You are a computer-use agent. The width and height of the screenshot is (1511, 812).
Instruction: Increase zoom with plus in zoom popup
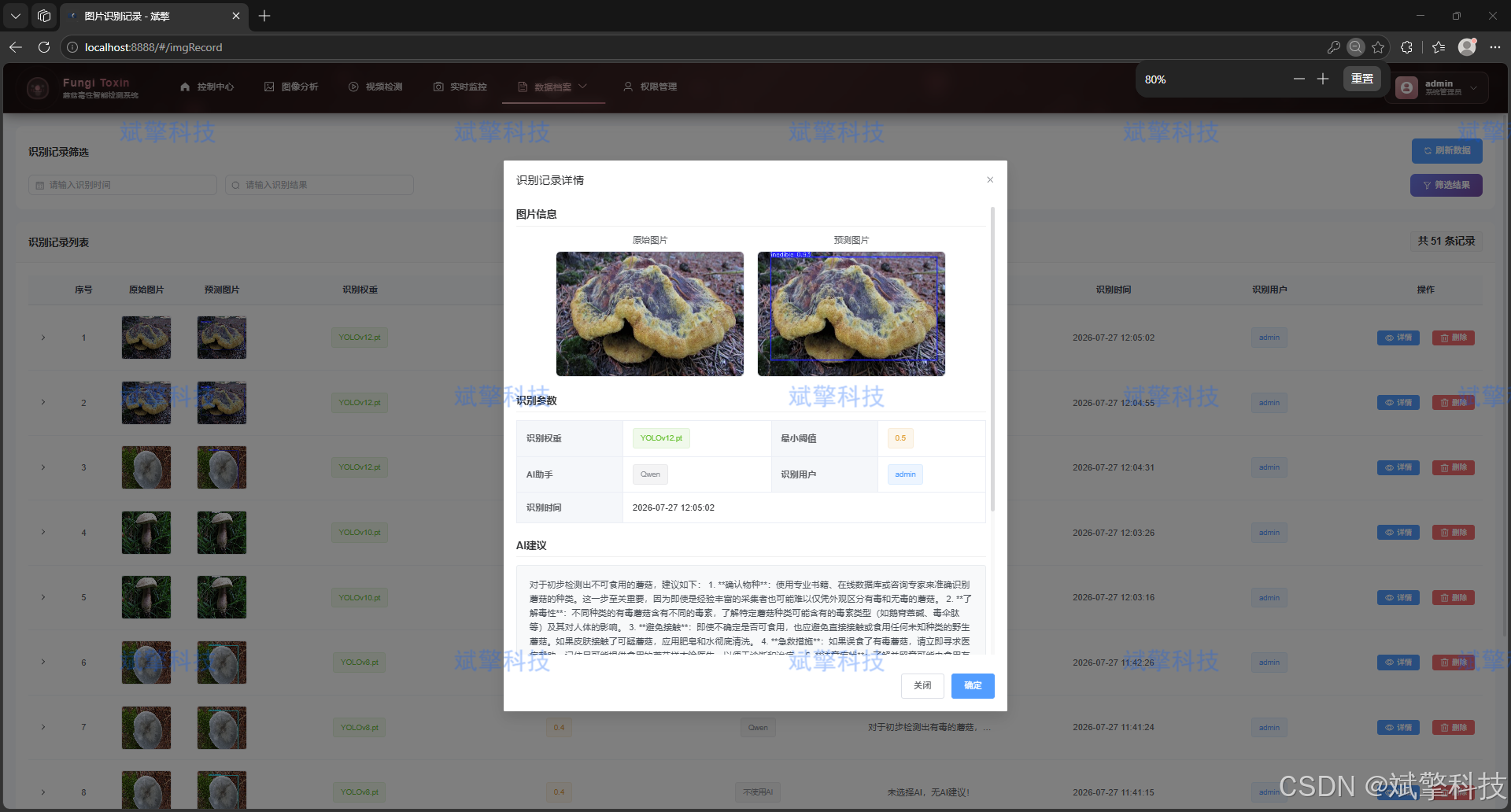[x=1323, y=79]
